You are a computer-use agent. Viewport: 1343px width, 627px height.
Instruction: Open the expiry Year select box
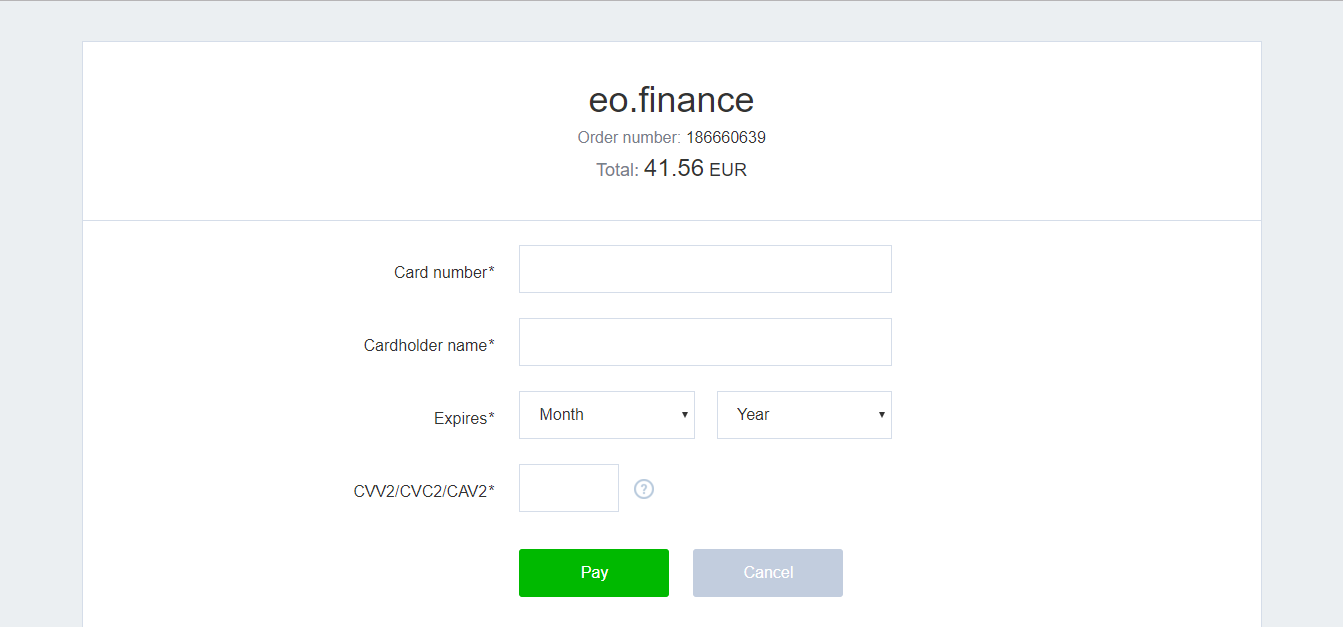804,415
